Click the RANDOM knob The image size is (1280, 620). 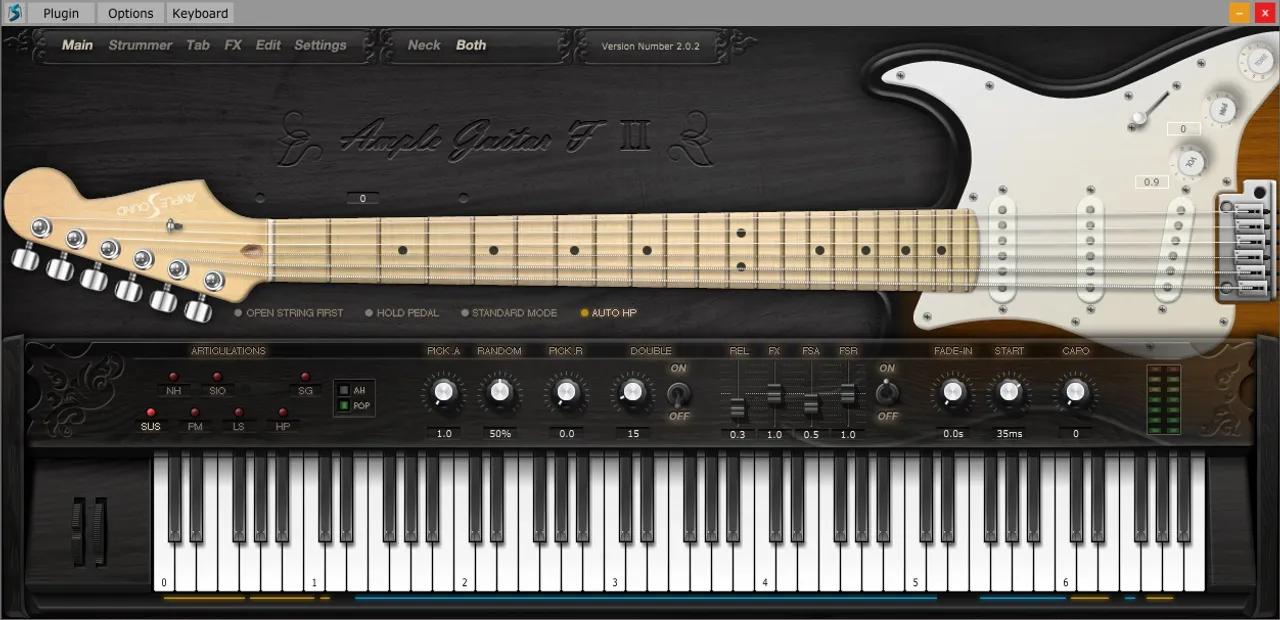click(500, 393)
